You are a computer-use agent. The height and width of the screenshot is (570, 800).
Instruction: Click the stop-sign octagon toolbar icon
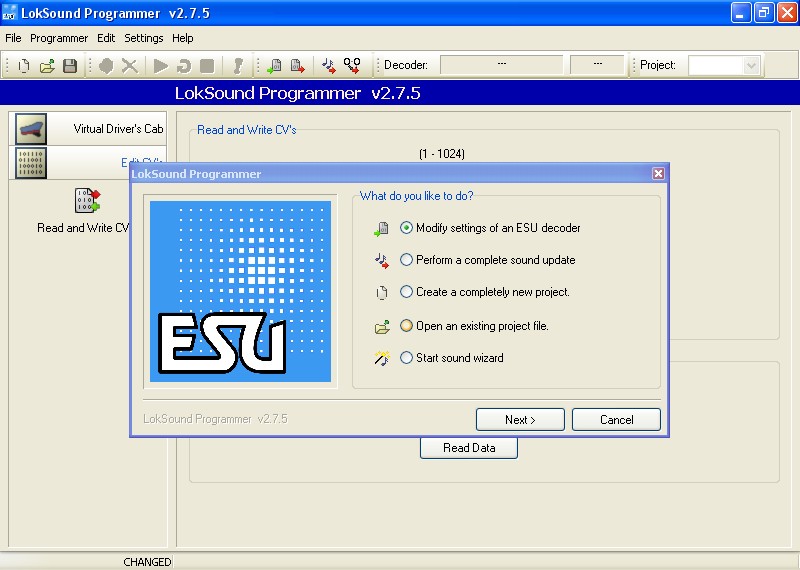(106, 66)
